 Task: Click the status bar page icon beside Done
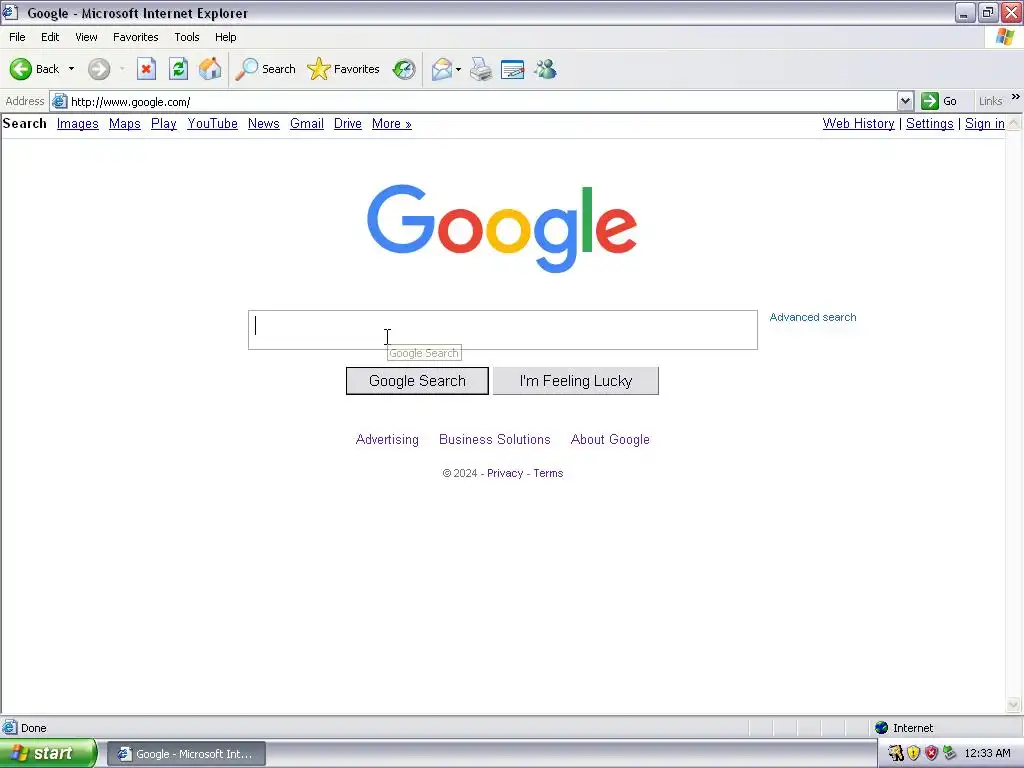(10, 728)
